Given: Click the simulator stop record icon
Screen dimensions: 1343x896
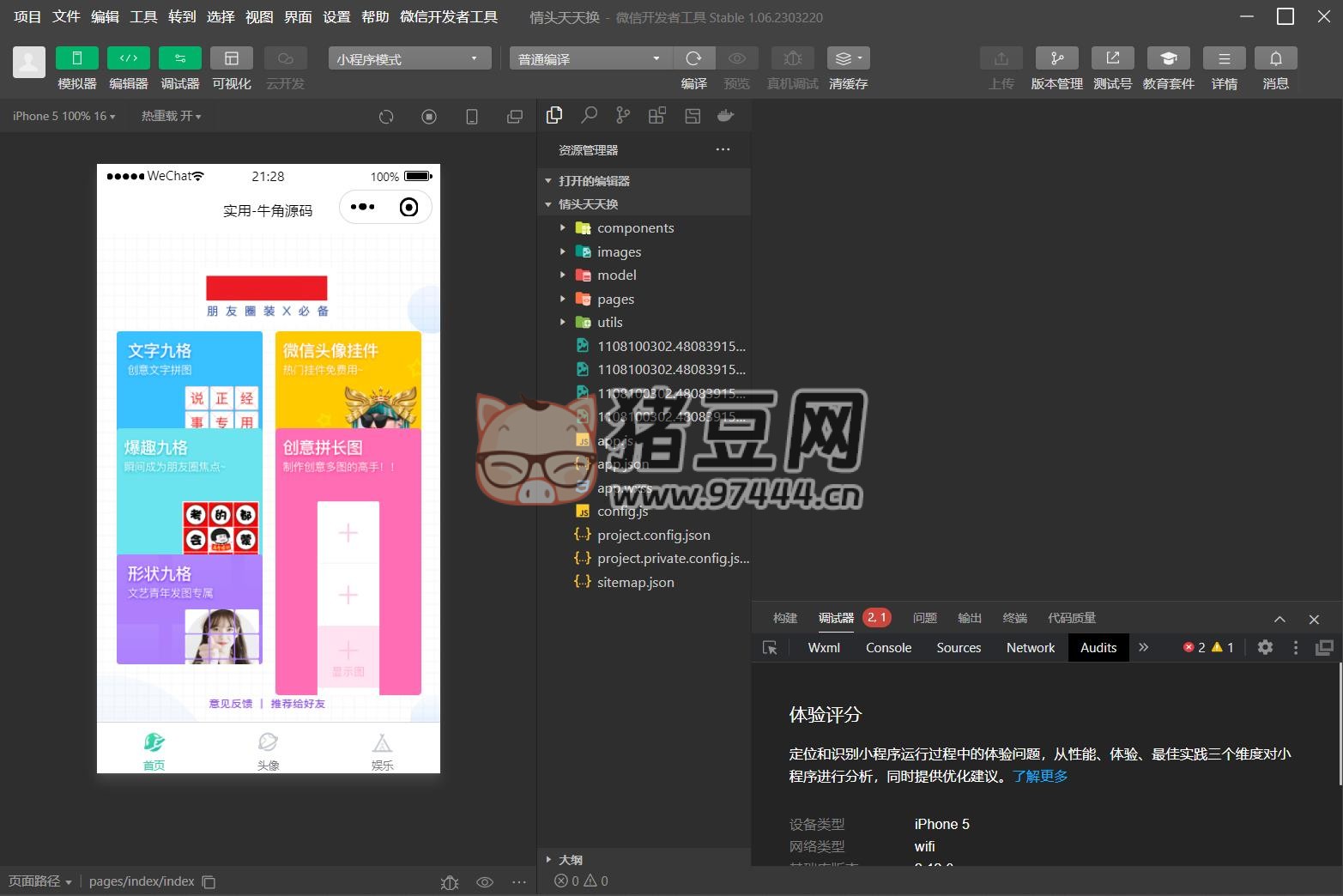Looking at the screenshot, I should (429, 117).
